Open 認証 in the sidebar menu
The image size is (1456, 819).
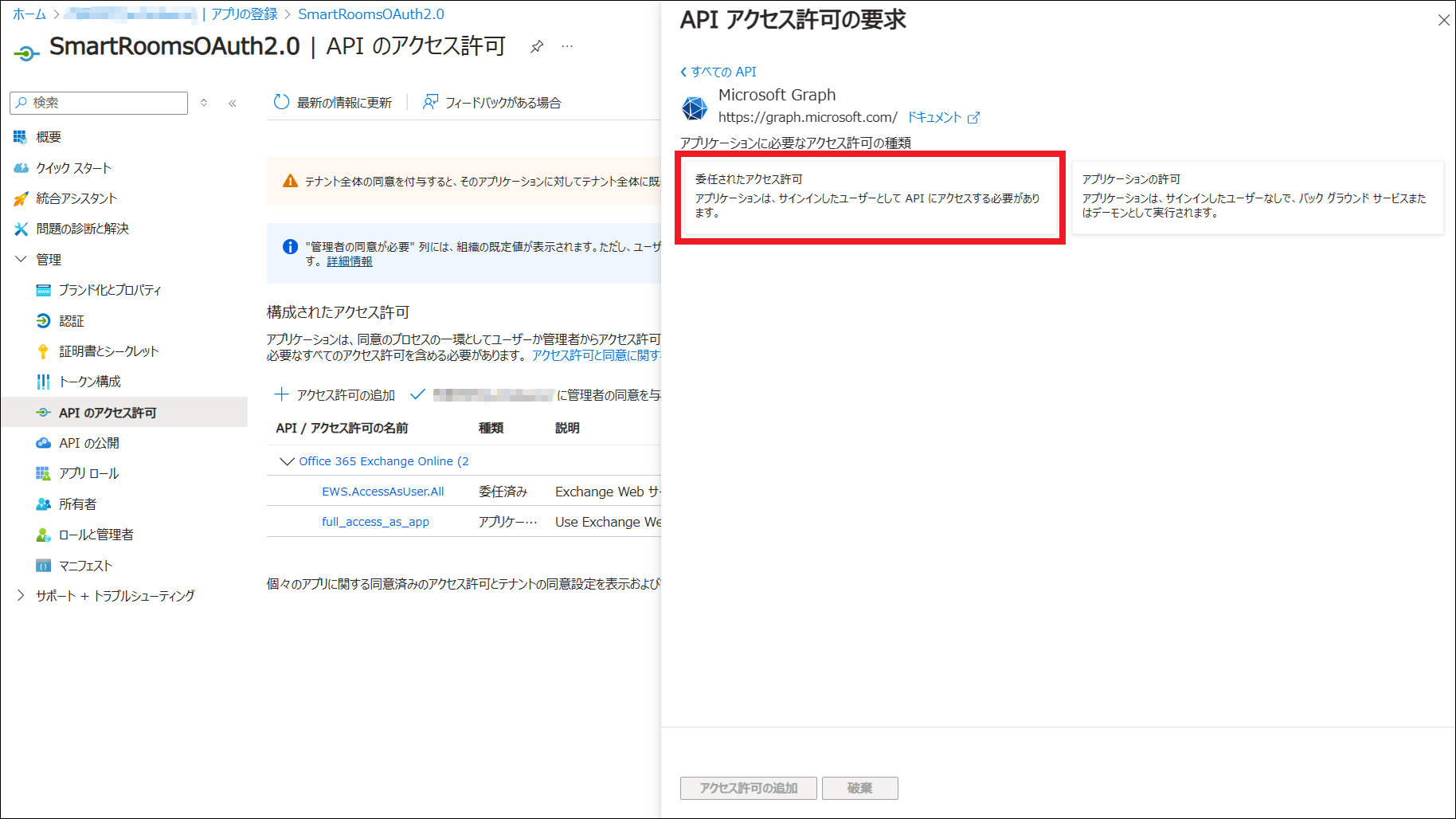tap(71, 321)
